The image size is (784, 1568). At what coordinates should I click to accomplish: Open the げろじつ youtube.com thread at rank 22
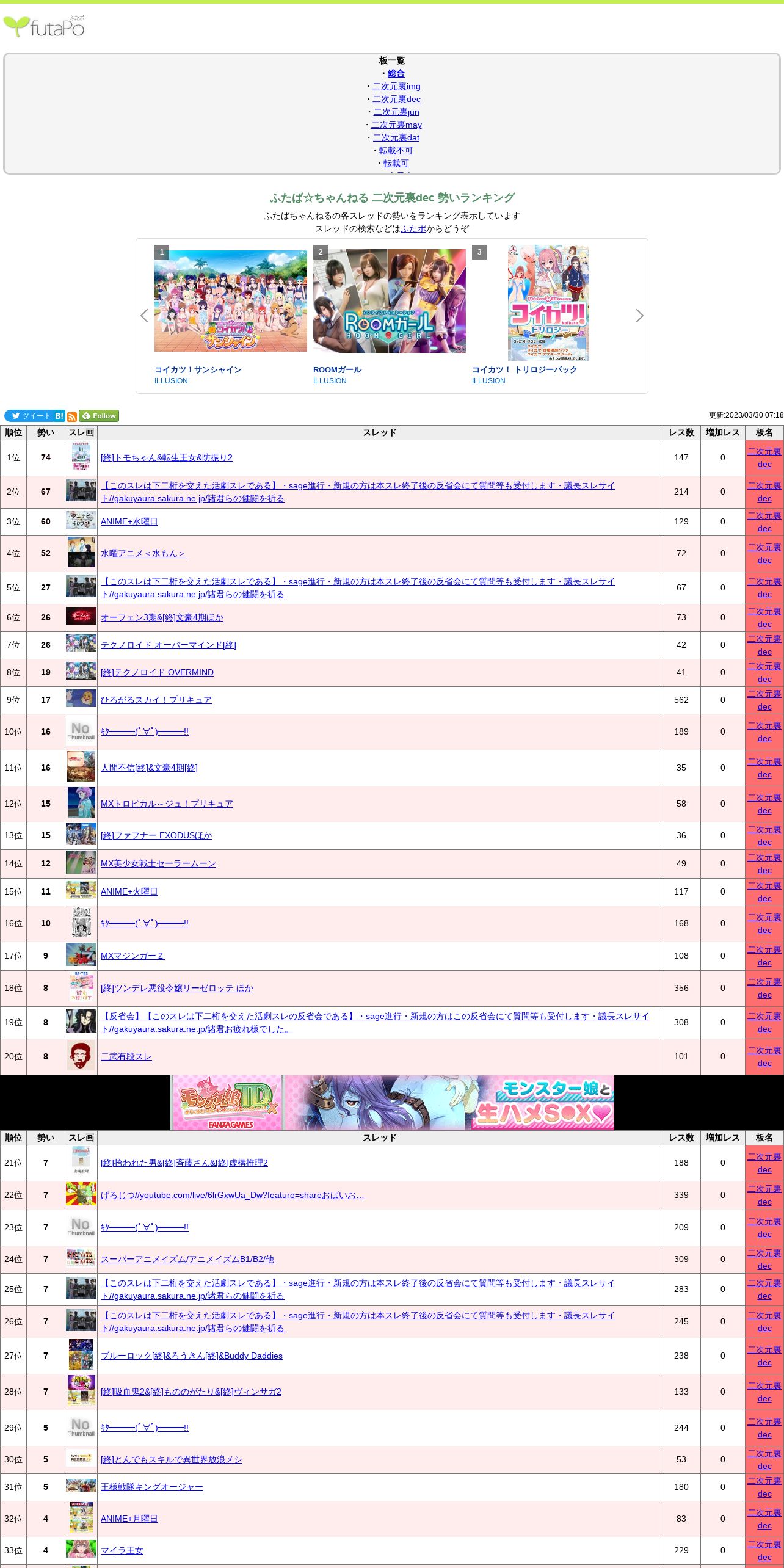pos(233,1195)
